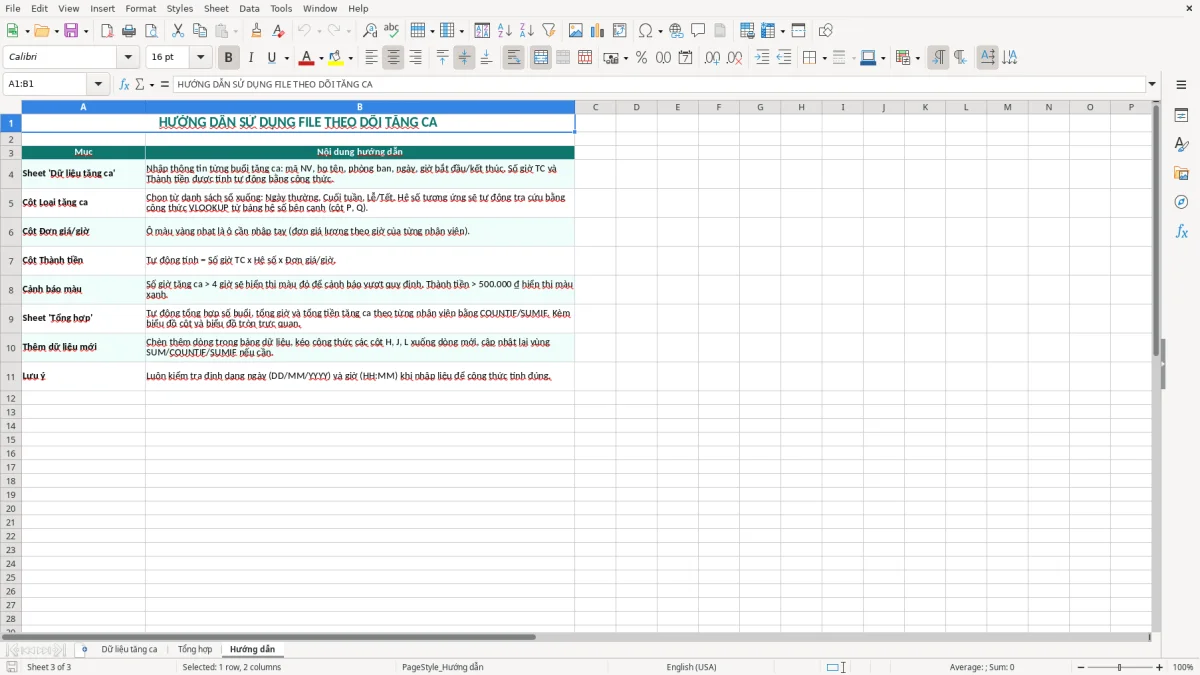The image size is (1200, 675).
Task: Toggle Align Right
Action: (415, 58)
